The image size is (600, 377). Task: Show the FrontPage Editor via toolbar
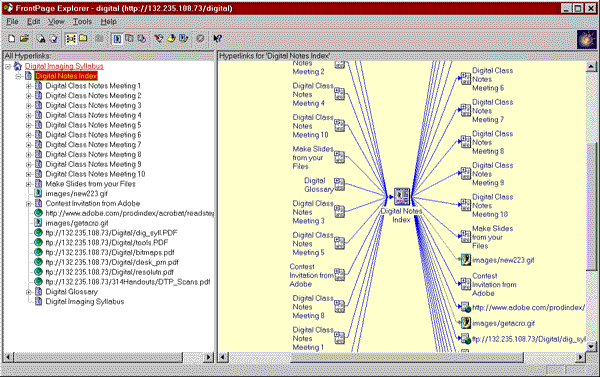[158, 39]
